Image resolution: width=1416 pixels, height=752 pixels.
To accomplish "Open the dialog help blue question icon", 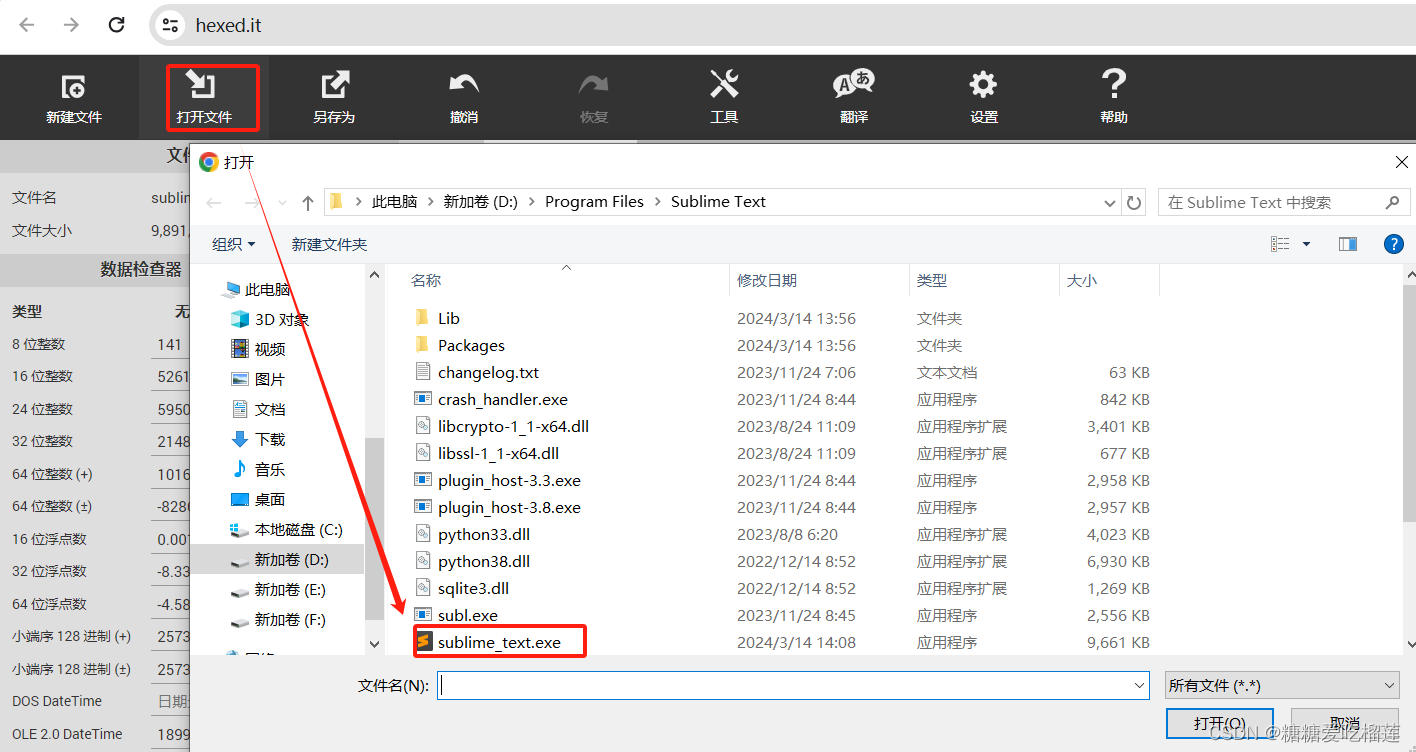I will (1393, 244).
